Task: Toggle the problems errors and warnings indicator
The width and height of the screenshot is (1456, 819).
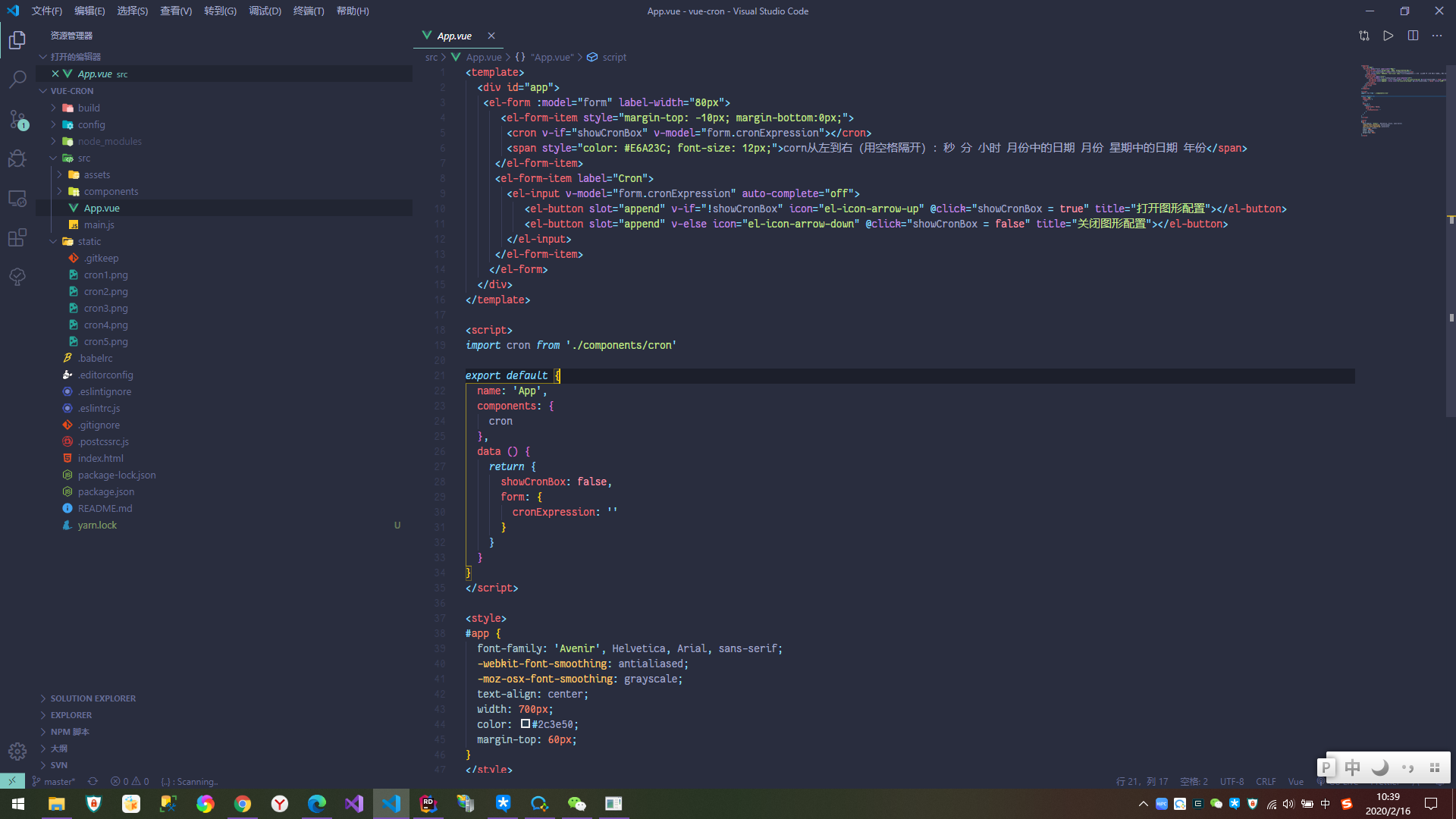Action: 129,781
